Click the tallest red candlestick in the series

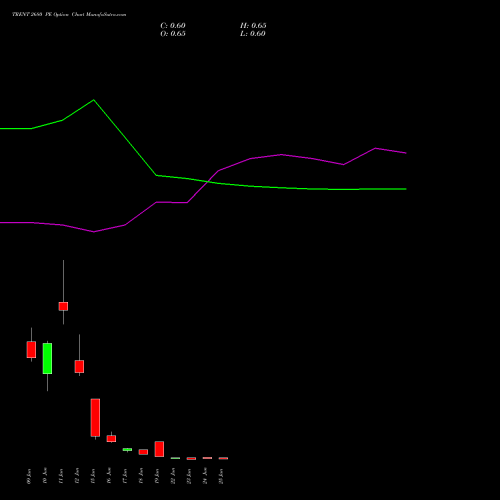95,418
